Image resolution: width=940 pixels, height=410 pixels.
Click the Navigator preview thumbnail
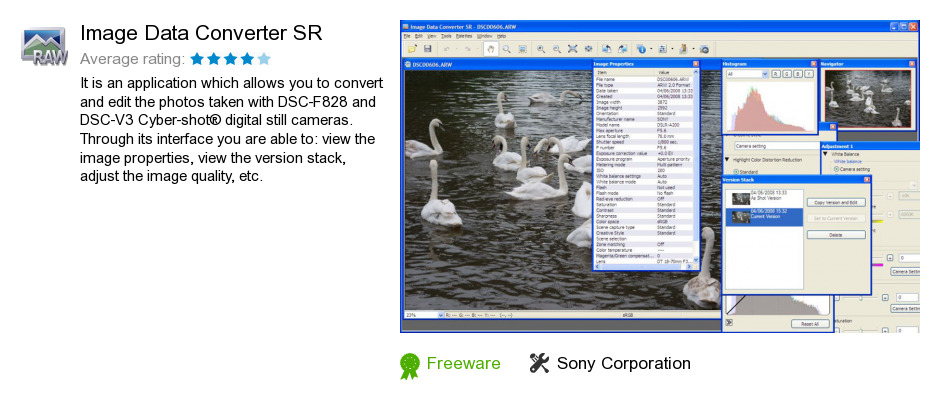(x=868, y=99)
